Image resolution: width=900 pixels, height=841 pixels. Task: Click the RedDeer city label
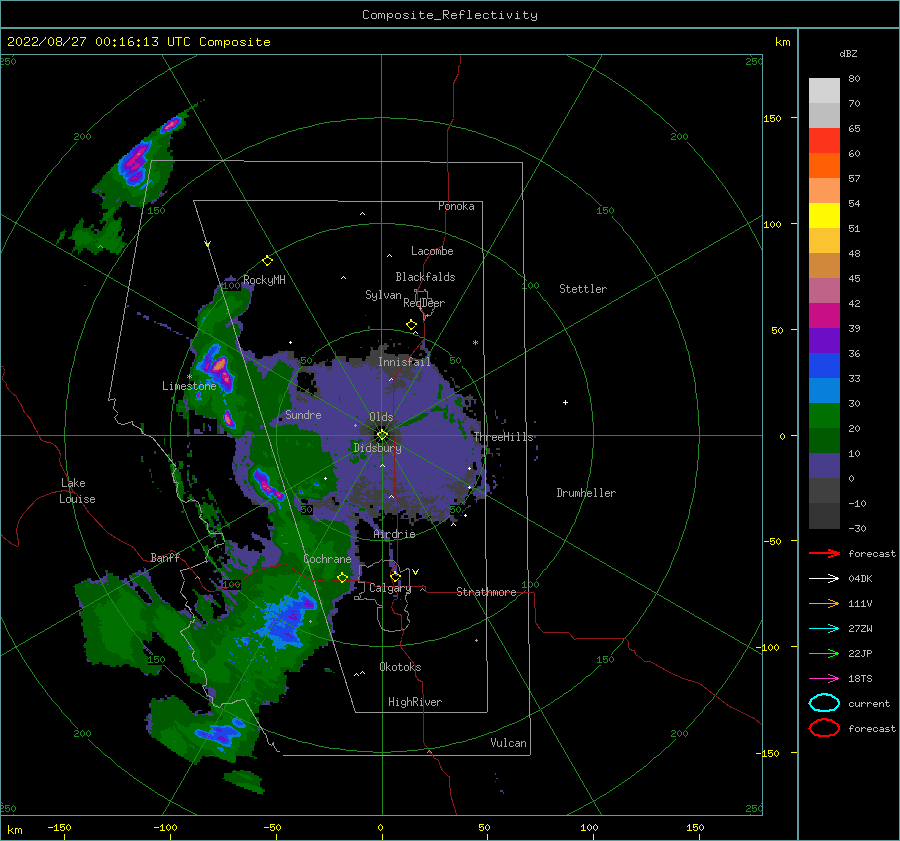[424, 303]
